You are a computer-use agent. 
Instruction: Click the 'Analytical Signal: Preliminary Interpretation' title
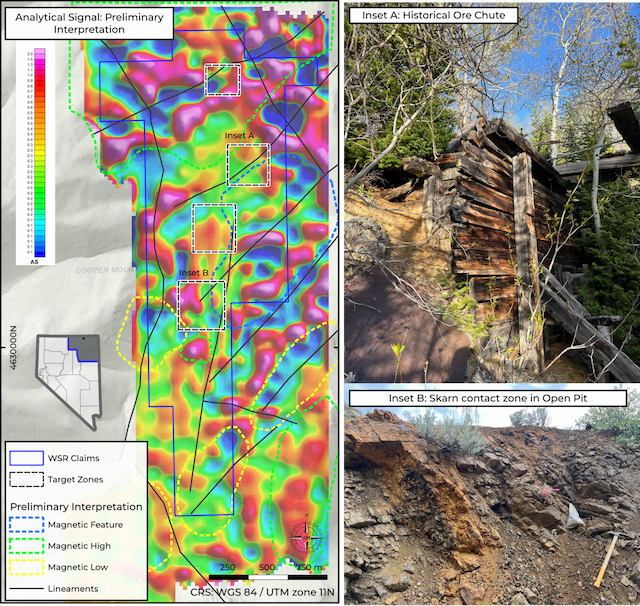point(89,23)
